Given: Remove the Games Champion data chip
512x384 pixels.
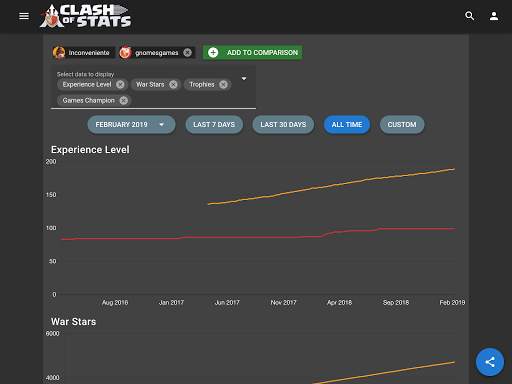Looking at the screenshot, I should (x=124, y=100).
